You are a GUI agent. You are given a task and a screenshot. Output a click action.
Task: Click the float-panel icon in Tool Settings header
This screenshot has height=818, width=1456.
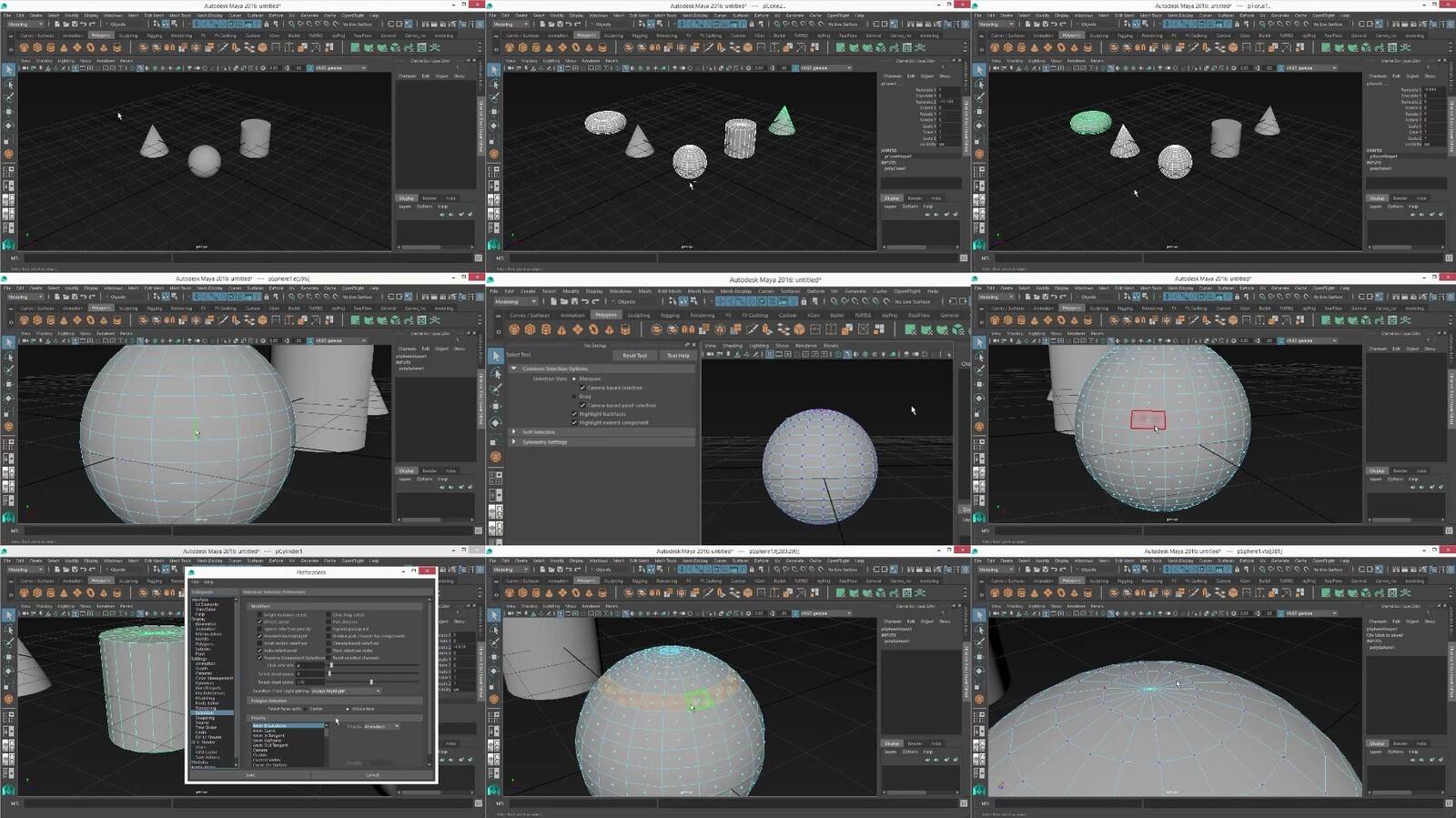687,345
